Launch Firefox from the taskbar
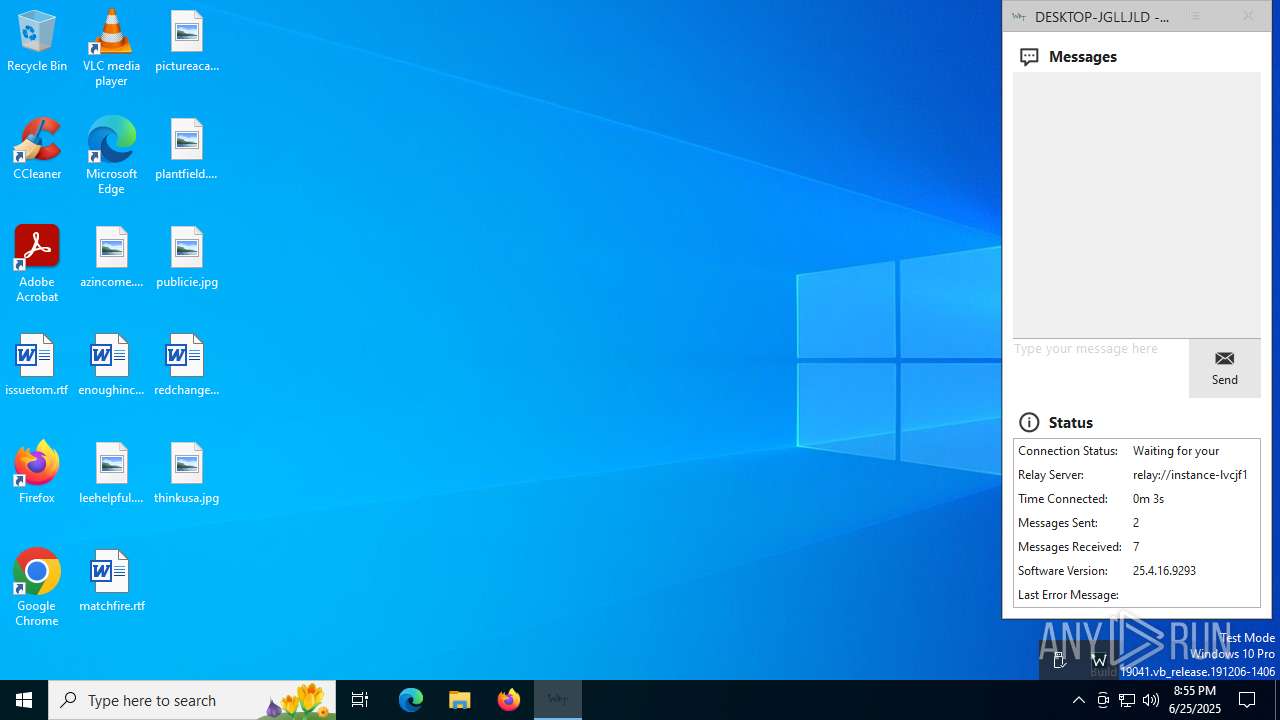The width and height of the screenshot is (1280, 720). tap(509, 700)
